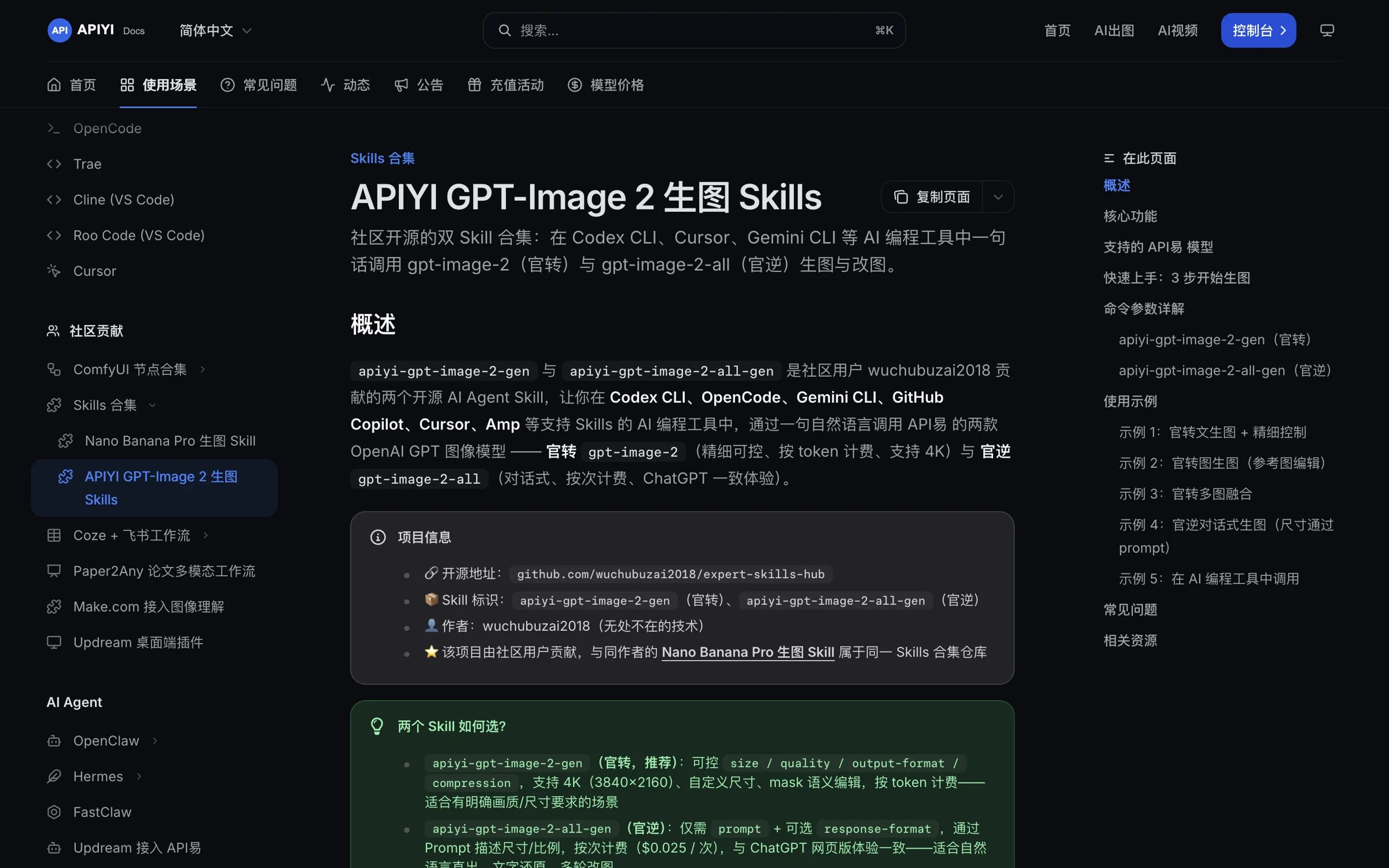Click the gift icon for 充值活动
The image size is (1389, 868).
[x=475, y=85]
